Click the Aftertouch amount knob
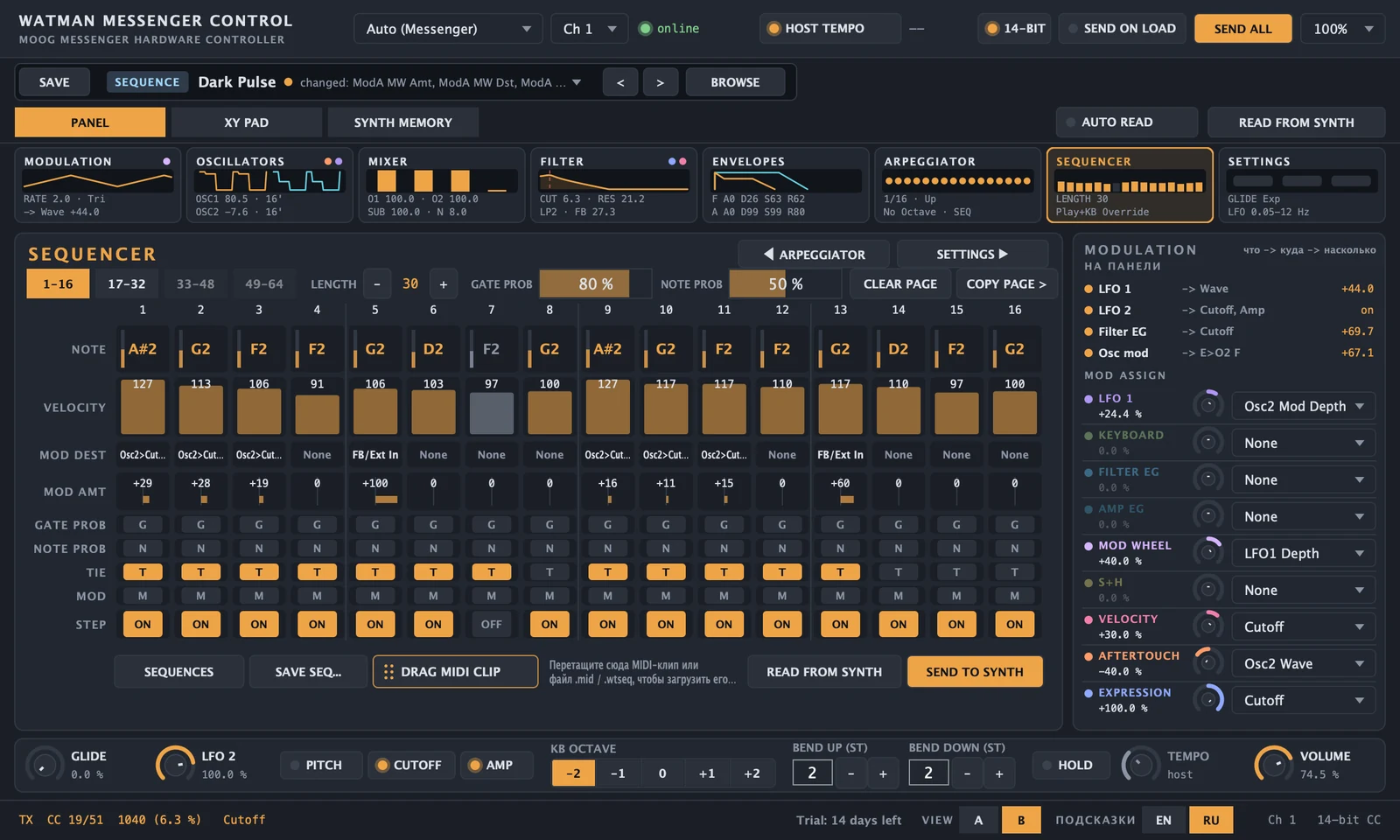The height and width of the screenshot is (840, 1400). pyautogui.click(x=1208, y=662)
